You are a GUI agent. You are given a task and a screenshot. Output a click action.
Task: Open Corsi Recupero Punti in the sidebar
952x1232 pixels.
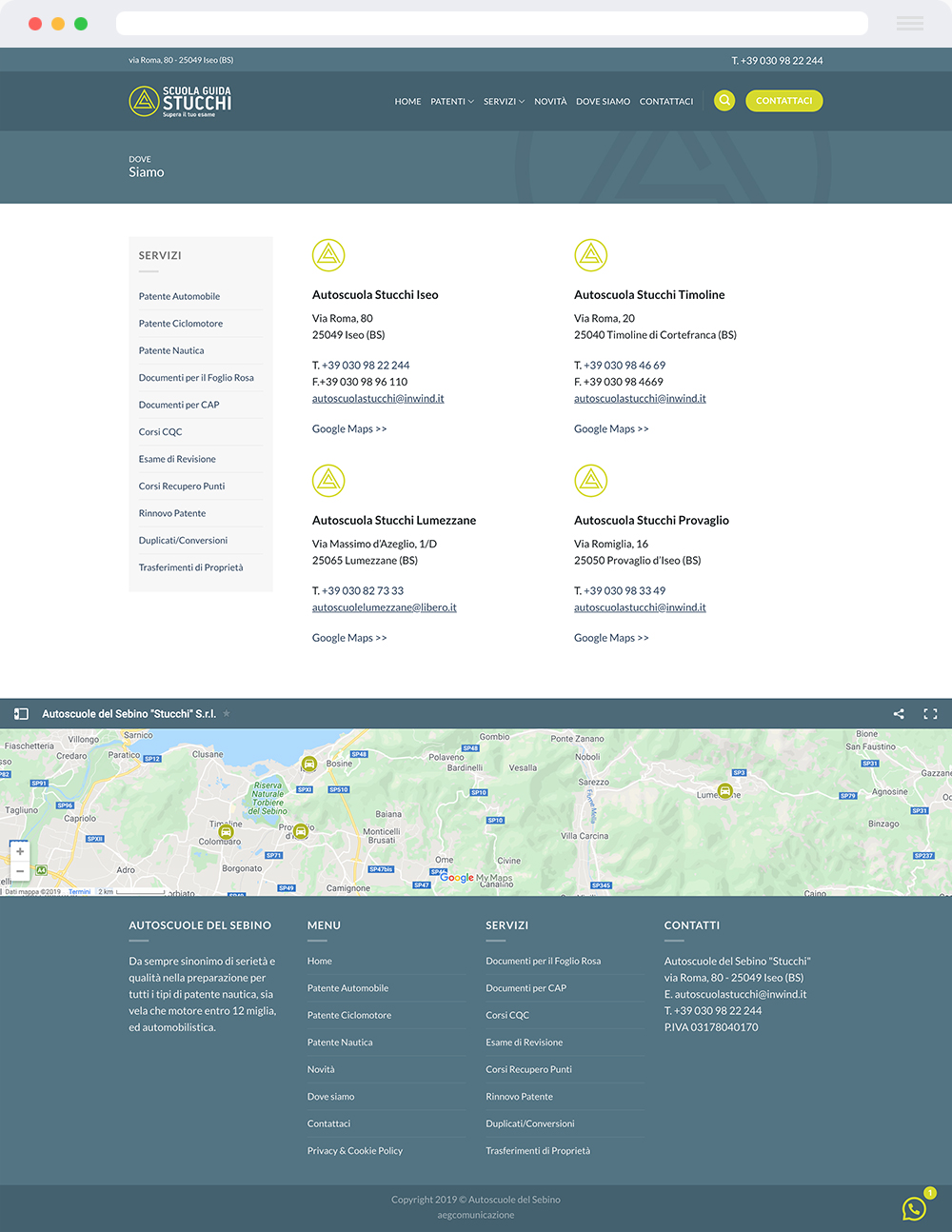(182, 487)
